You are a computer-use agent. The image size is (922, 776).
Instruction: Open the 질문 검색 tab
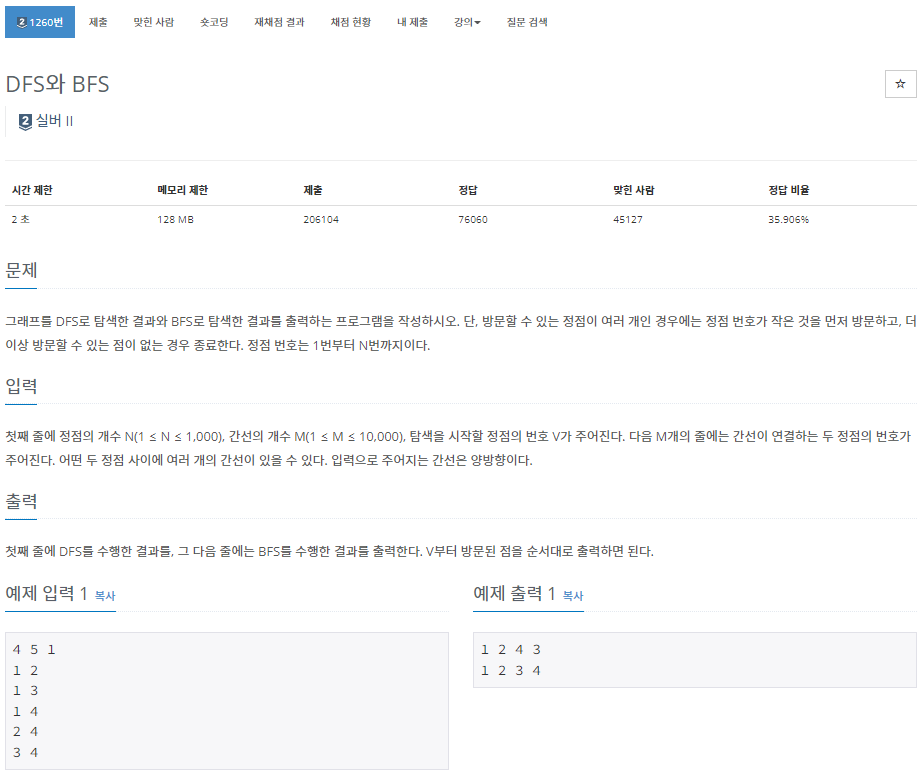coord(527,22)
